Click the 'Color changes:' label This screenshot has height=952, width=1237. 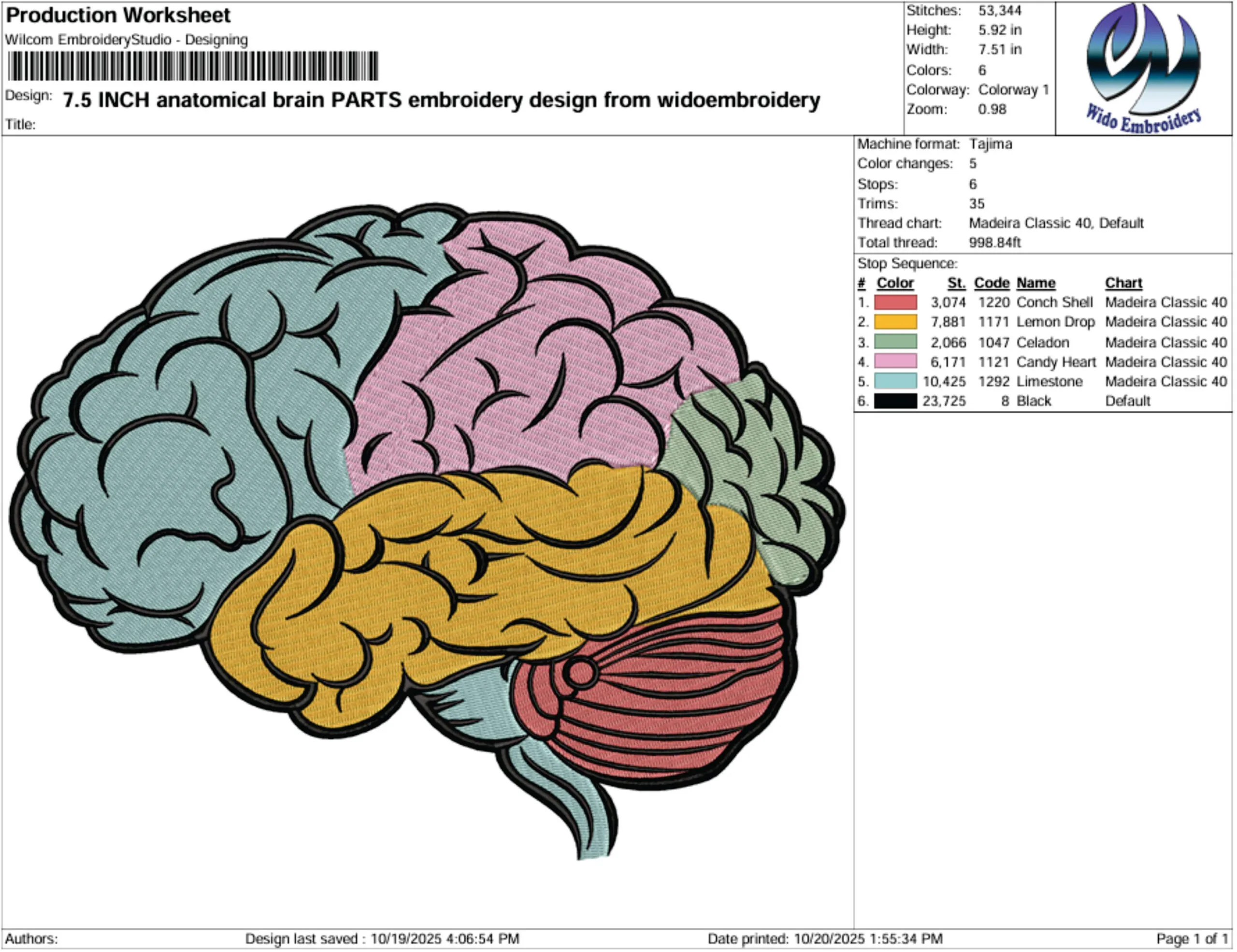point(905,164)
